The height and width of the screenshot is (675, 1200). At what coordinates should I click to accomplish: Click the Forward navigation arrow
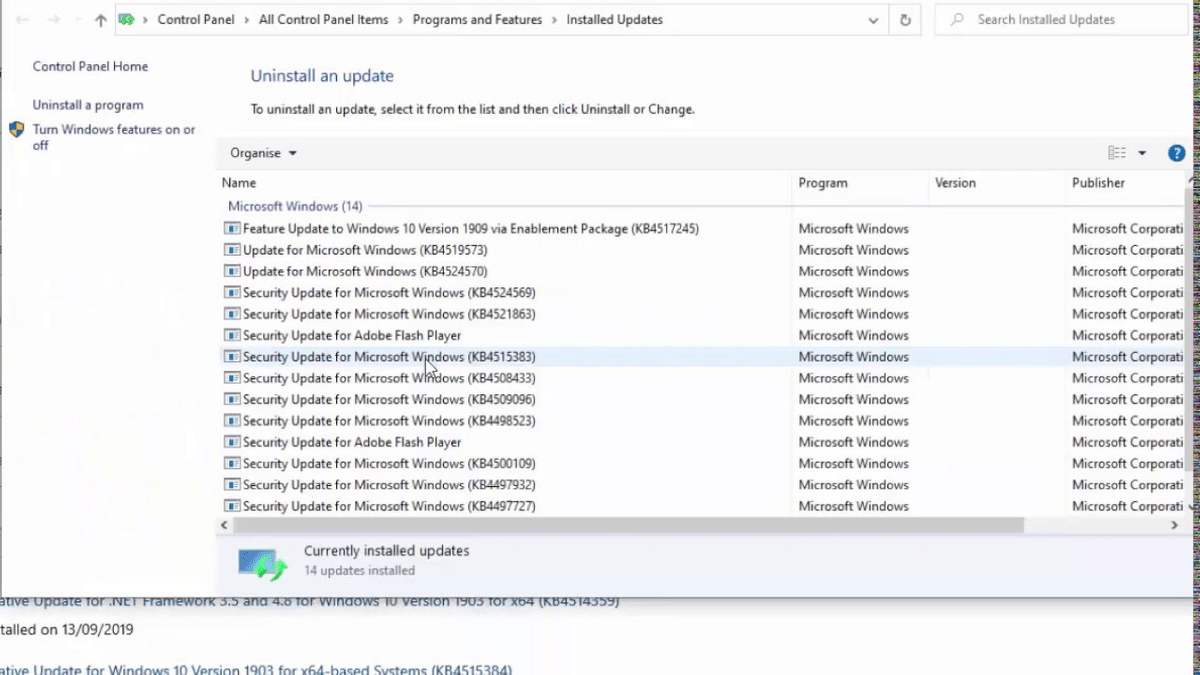tap(54, 20)
